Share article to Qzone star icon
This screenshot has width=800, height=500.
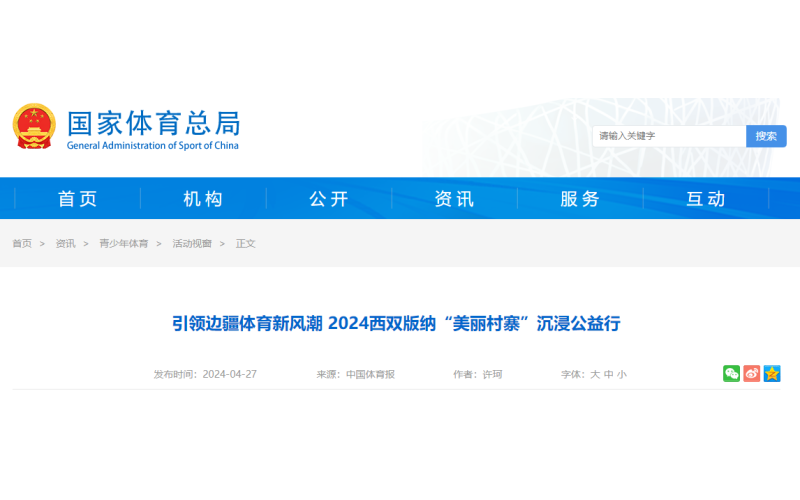click(772, 373)
